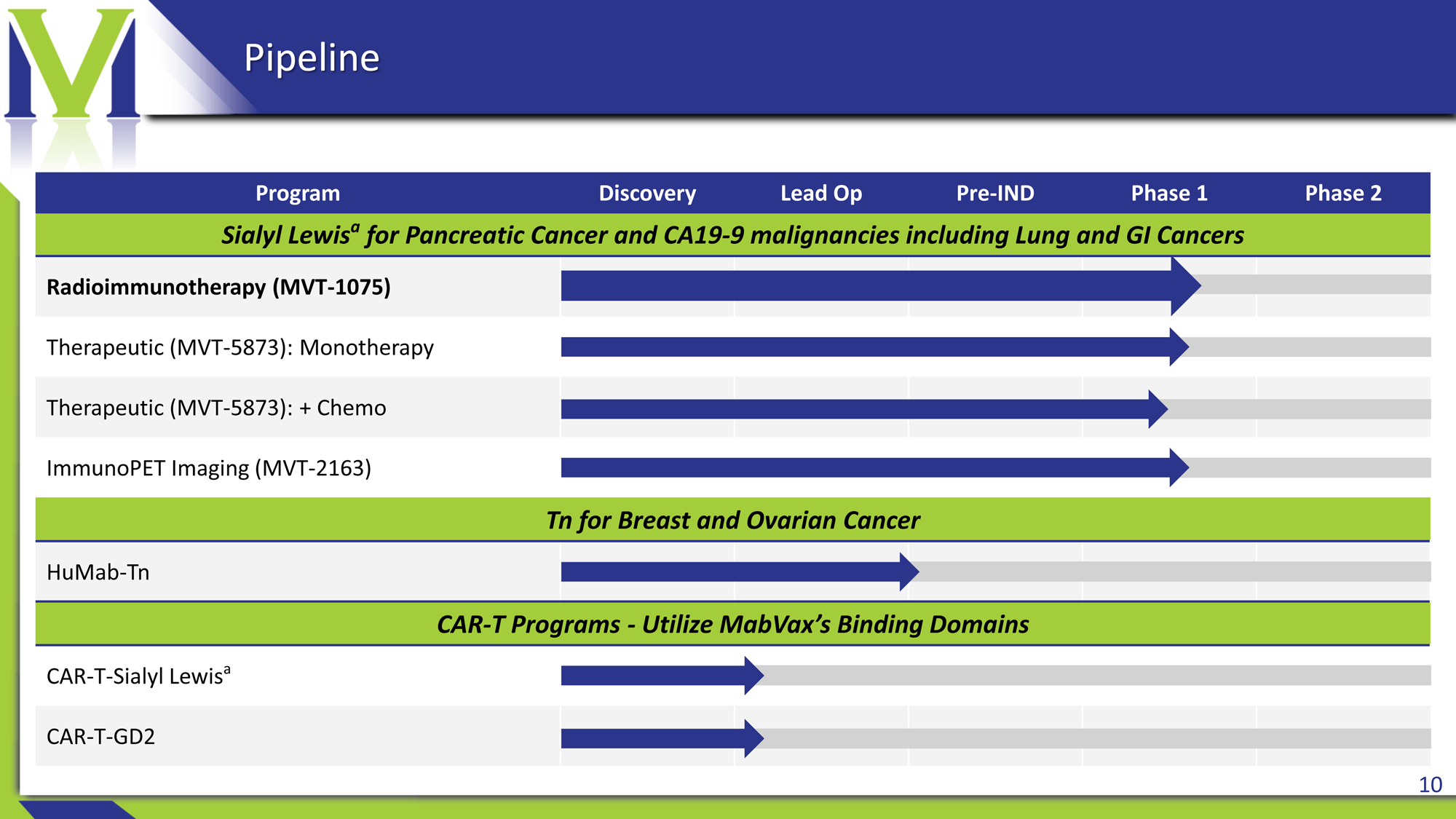This screenshot has width=1456, height=819.
Task: Select Therapeutic (MVT-5873): Monotherapy label
Action: 240,347
